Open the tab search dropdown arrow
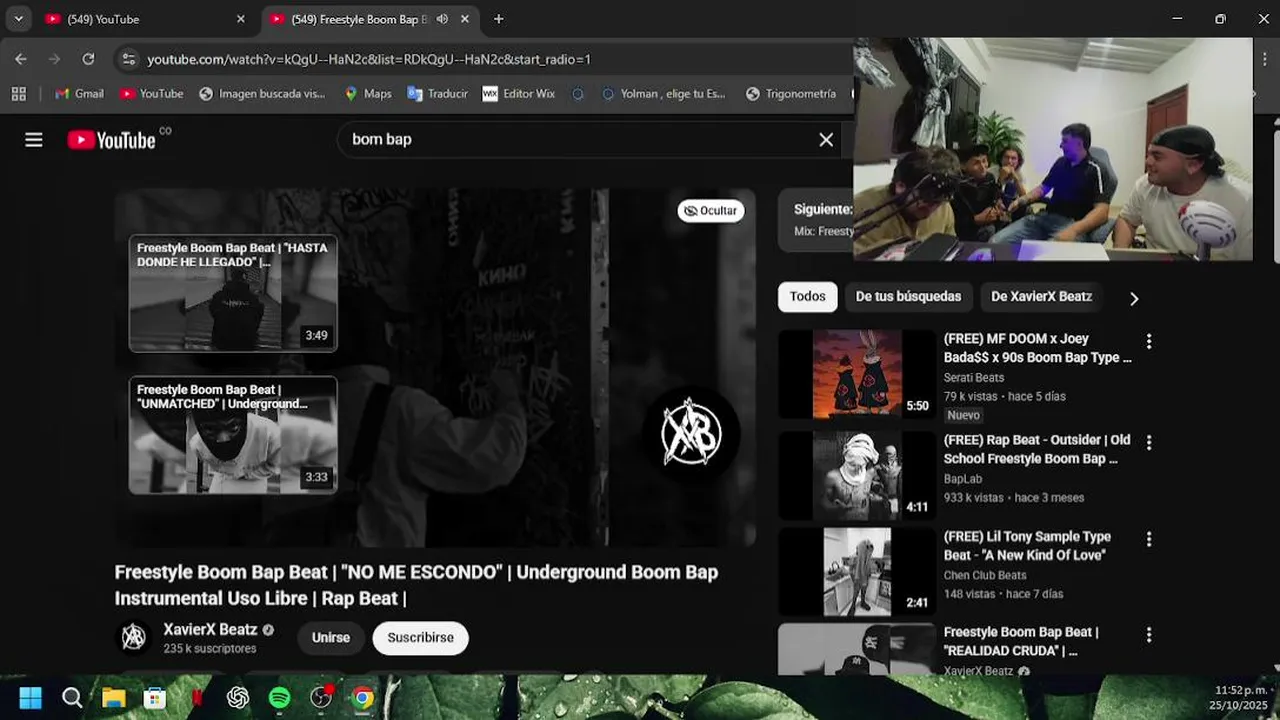1280x720 pixels. [18, 19]
